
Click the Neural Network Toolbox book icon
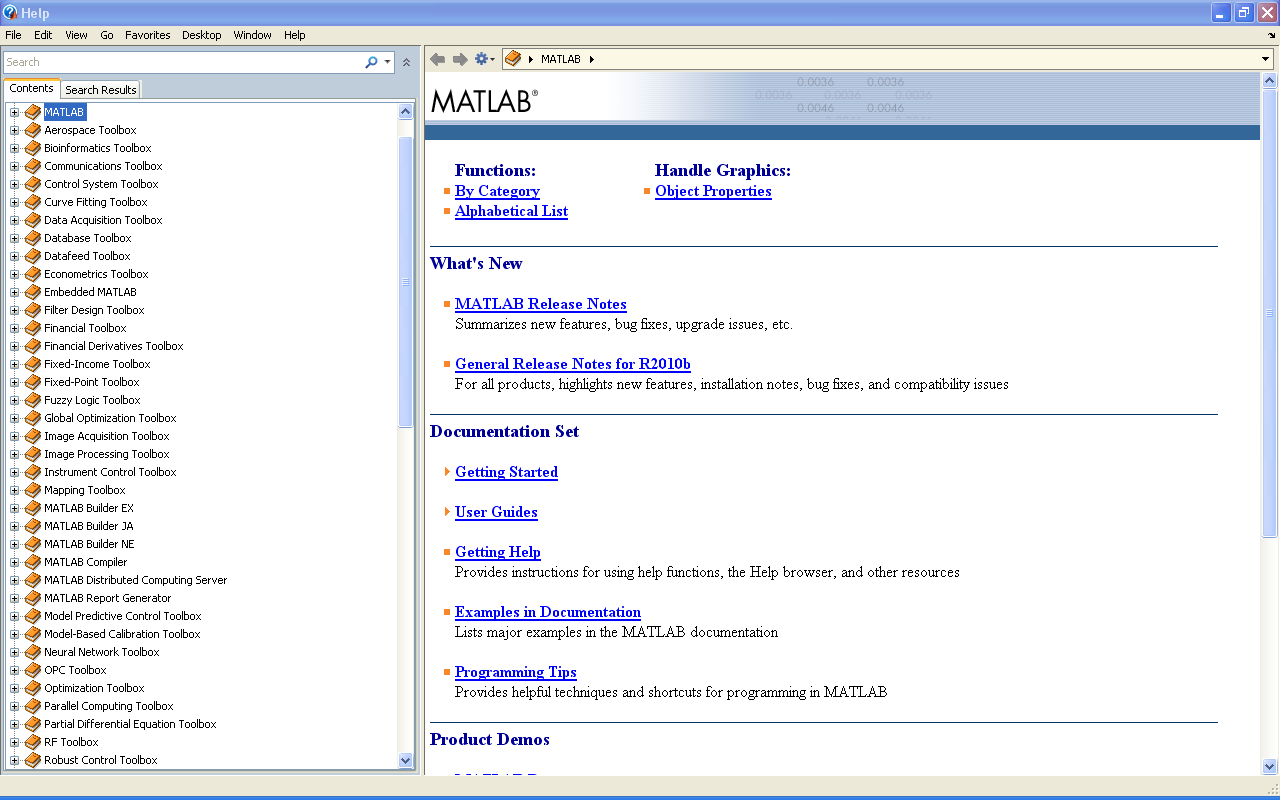(x=33, y=652)
